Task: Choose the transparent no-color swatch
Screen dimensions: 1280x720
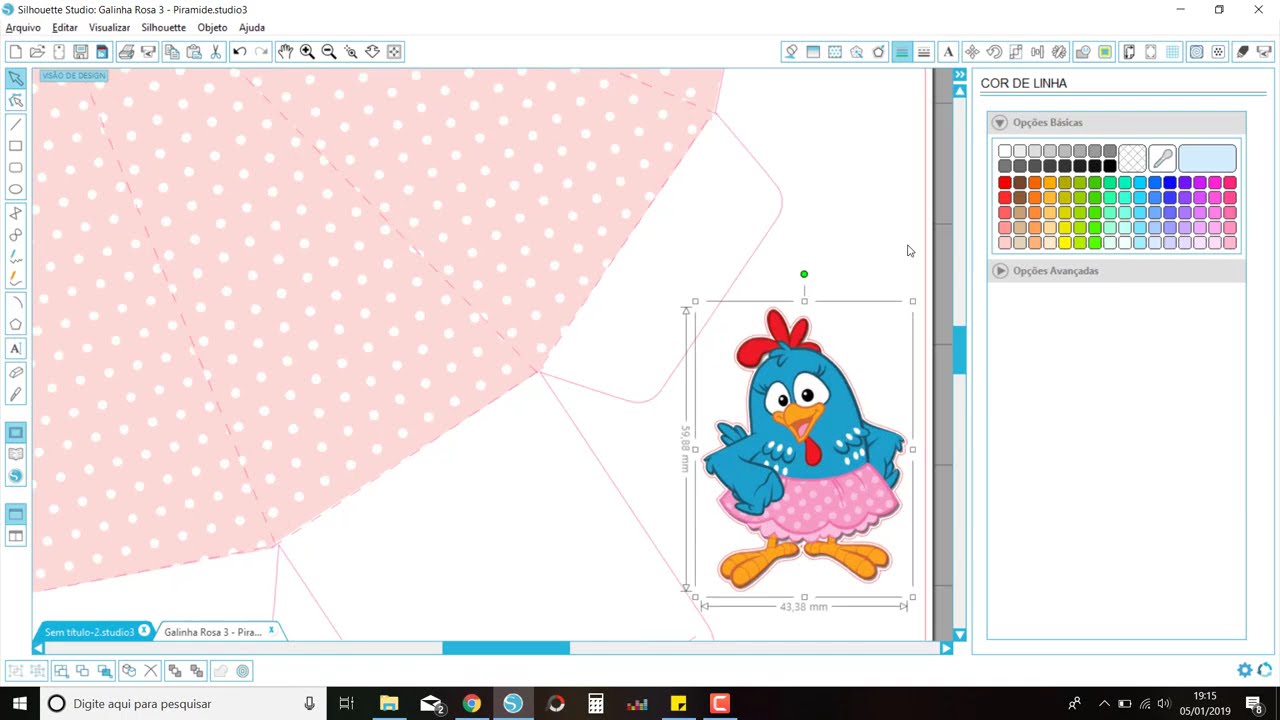Action: (1132, 158)
